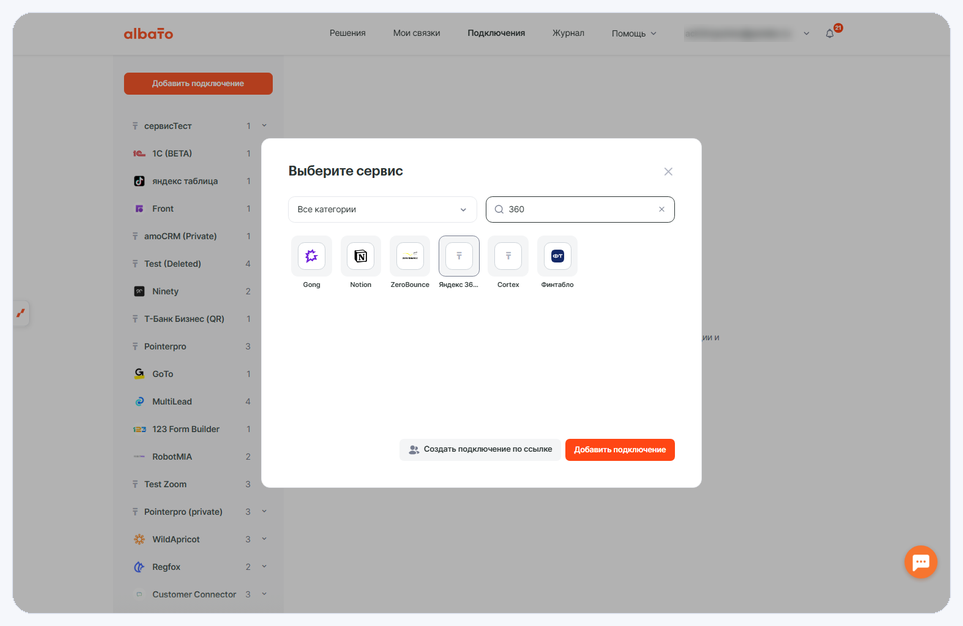963x626 pixels.
Task: Clear the search field with the X icon
Action: pyautogui.click(x=661, y=209)
